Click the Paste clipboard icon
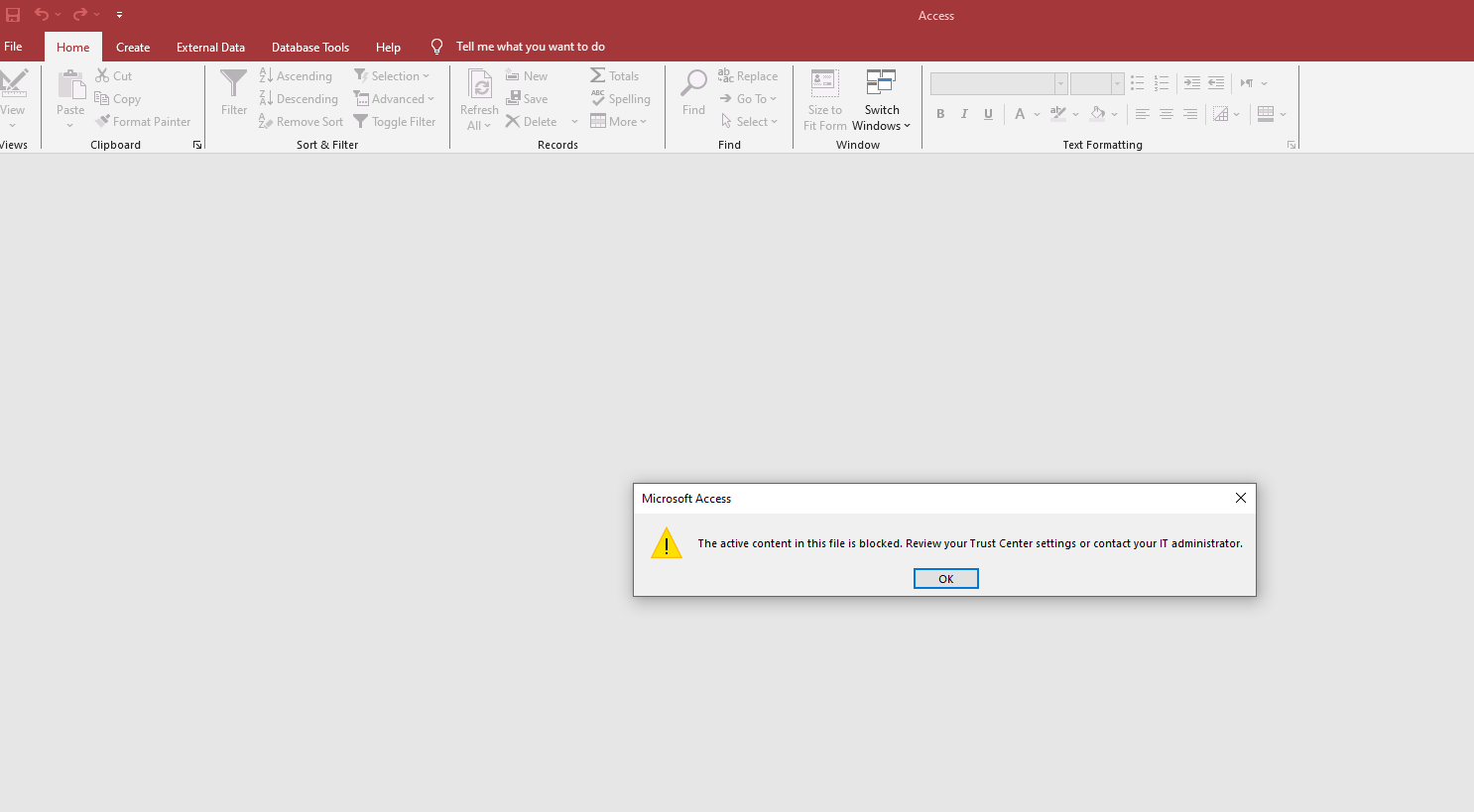The image size is (1474, 812). [x=70, y=85]
